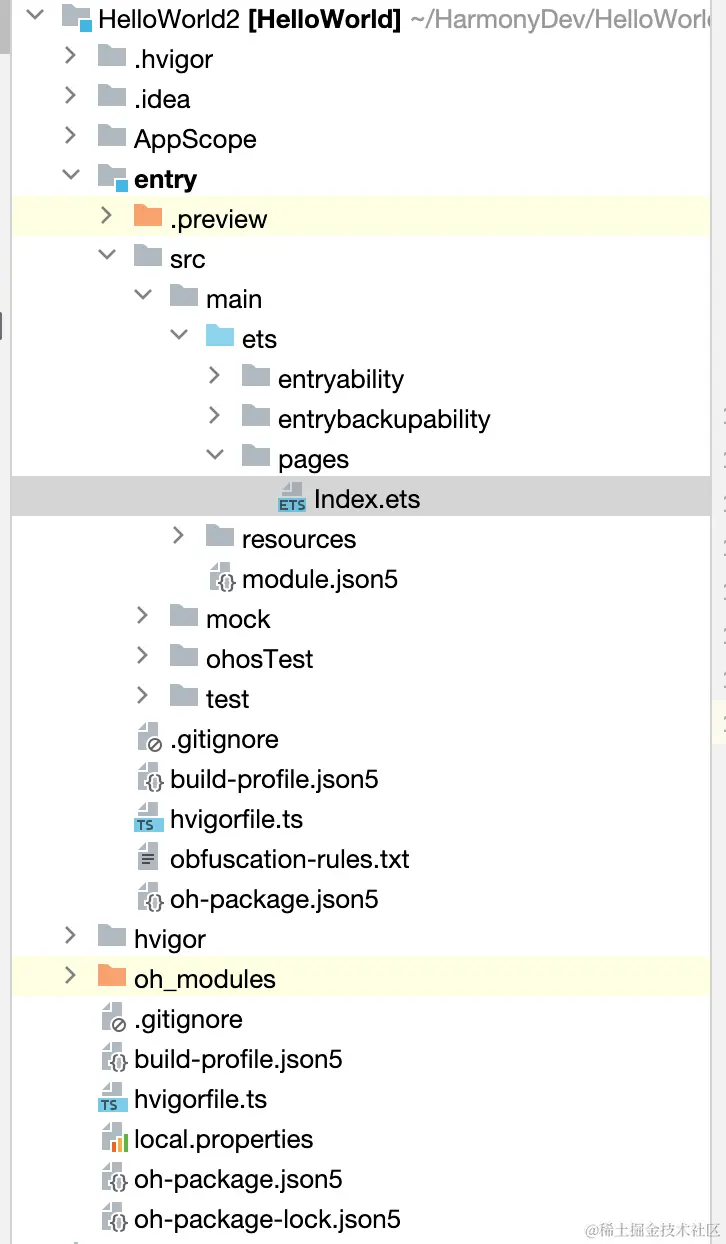Click the entry module folder icon

112,178
